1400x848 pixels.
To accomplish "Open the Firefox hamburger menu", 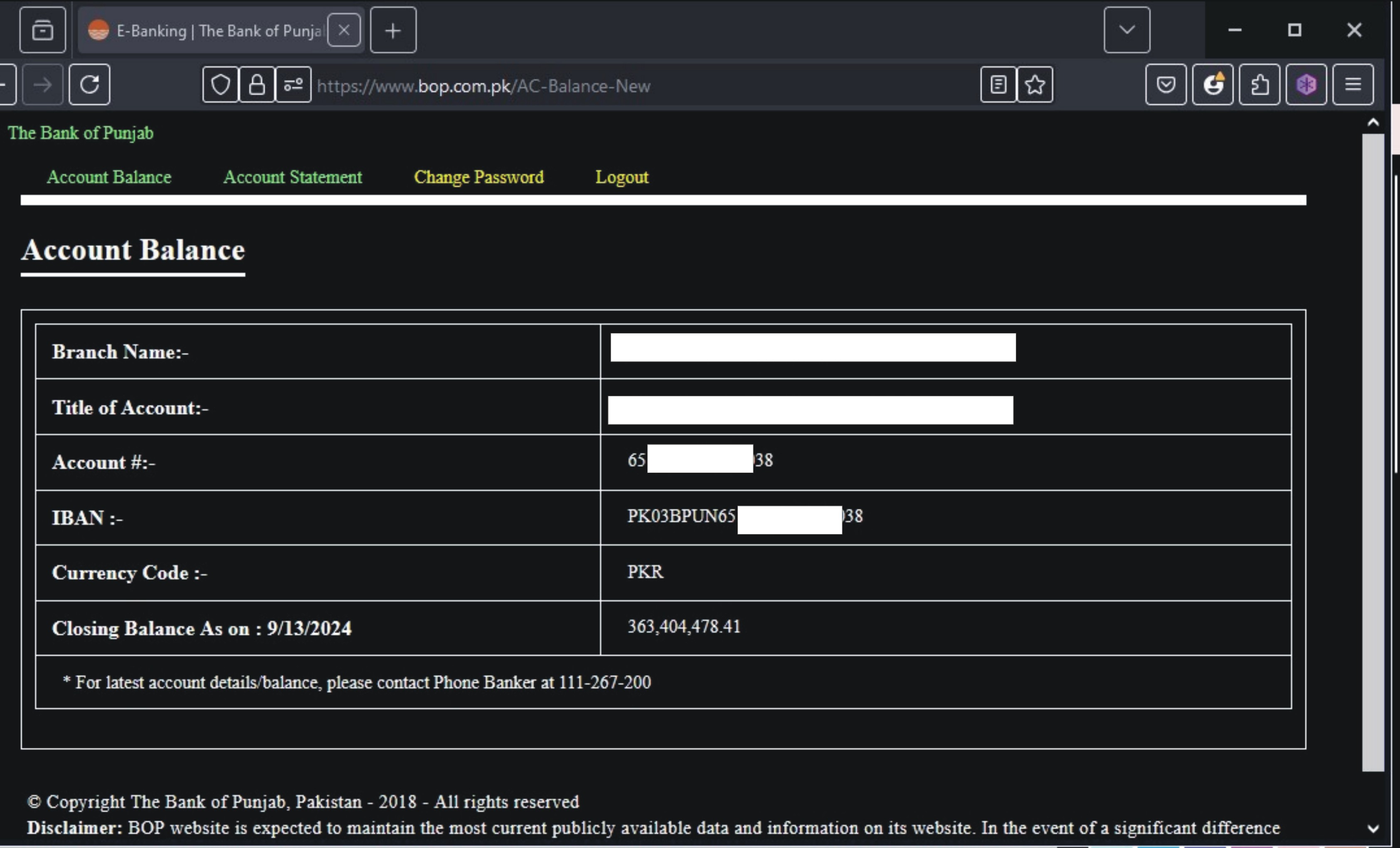I will 1353,85.
